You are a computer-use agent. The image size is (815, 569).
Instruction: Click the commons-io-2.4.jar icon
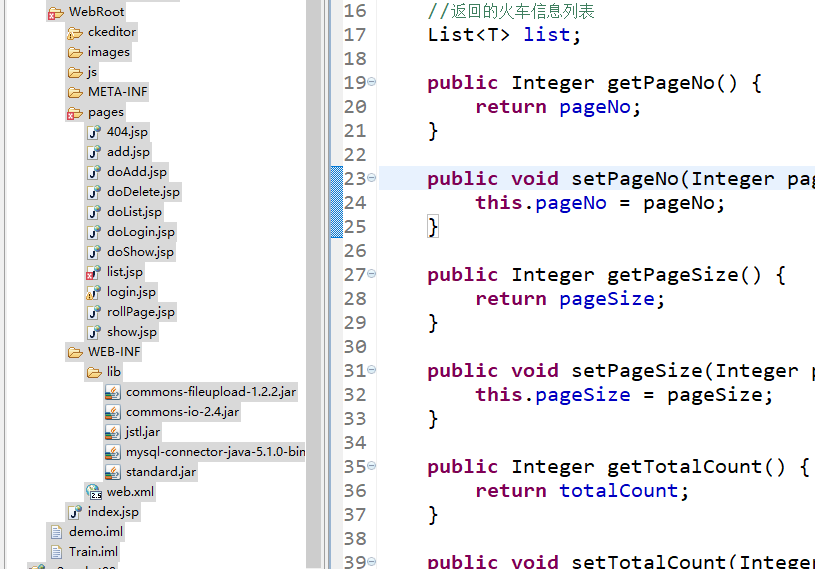tap(113, 413)
